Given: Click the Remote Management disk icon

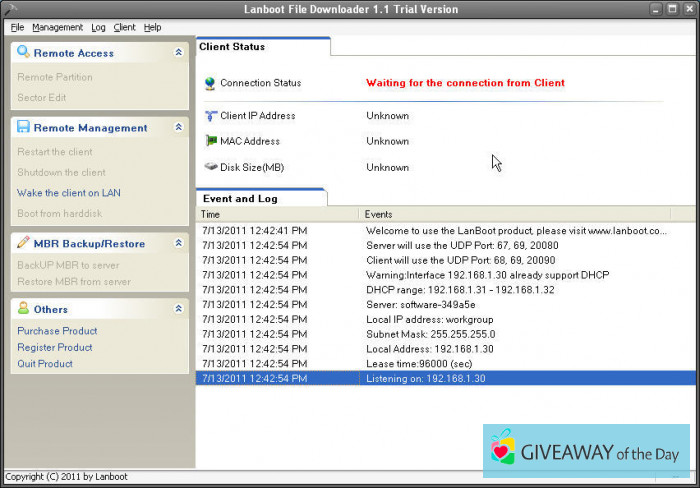Looking at the screenshot, I should (x=24, y=128).
